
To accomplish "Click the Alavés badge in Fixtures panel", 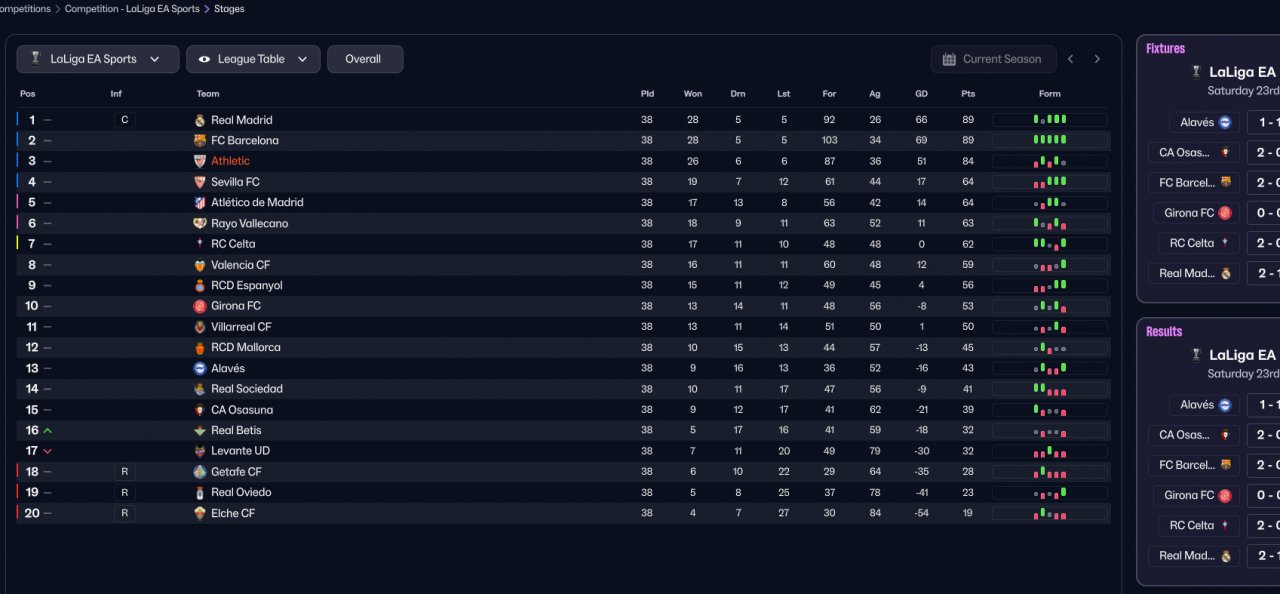I will pyautogui.click(x=1224, y=123).
